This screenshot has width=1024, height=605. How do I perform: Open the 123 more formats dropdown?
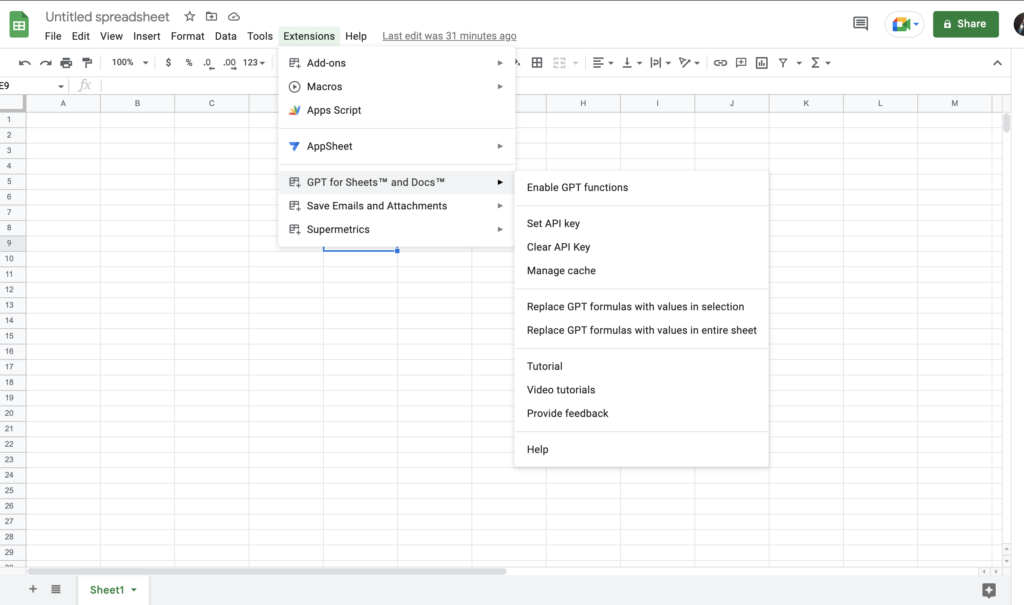click(x=253, y=63)
